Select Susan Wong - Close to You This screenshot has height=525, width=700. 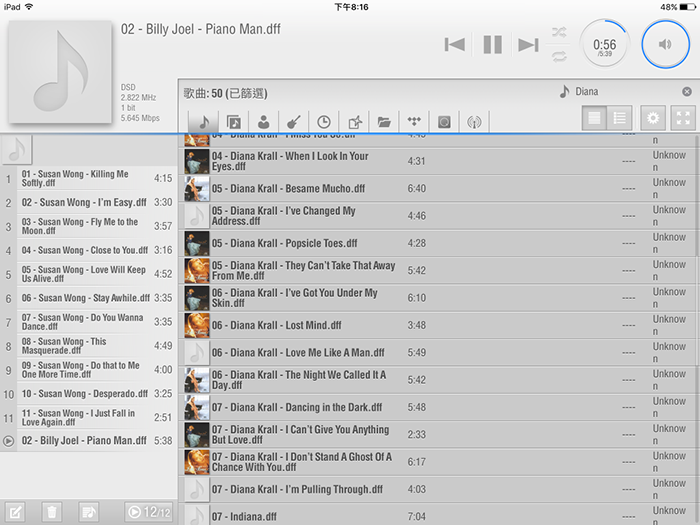click(x=88, y=250)
